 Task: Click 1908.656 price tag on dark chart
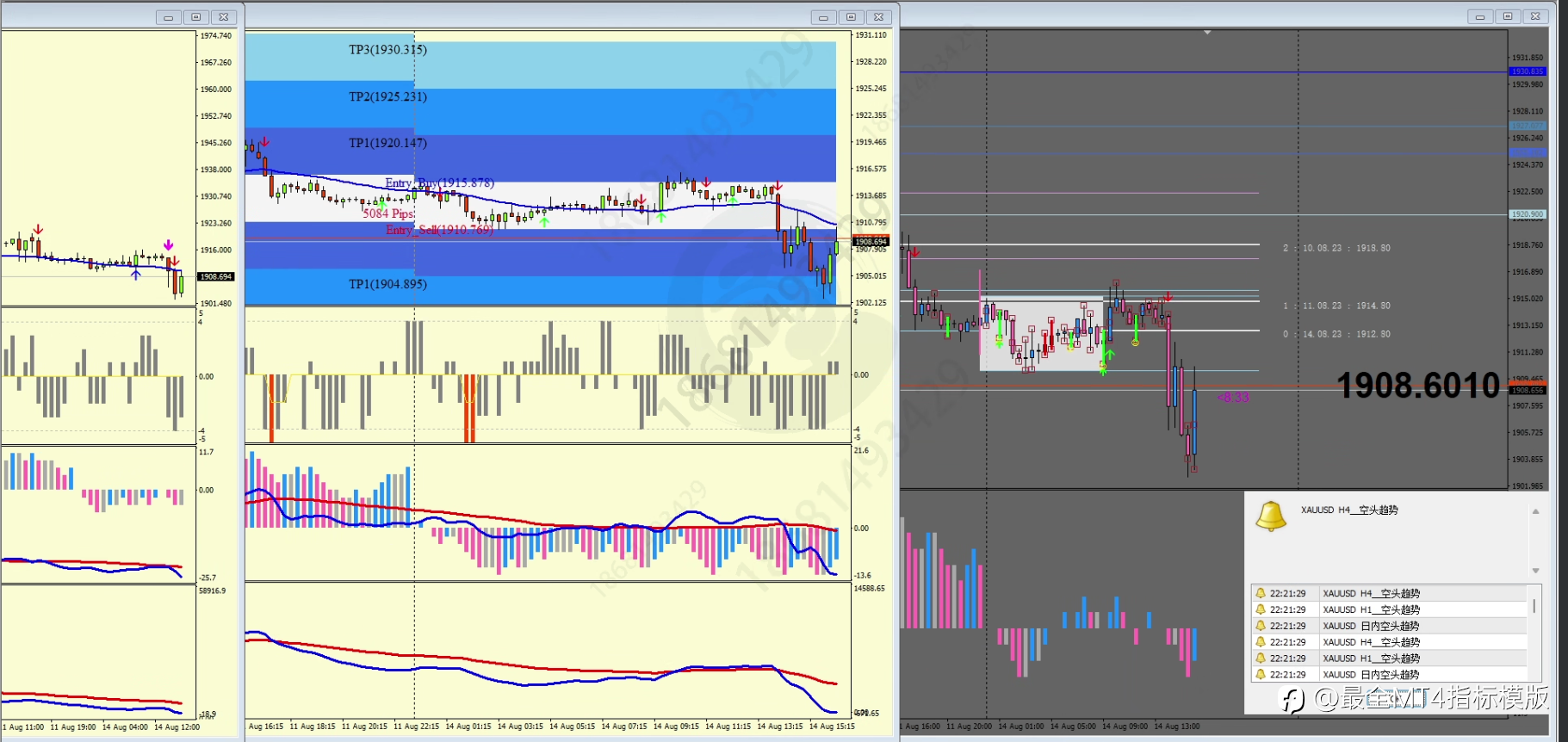[x=1528, y=390]
